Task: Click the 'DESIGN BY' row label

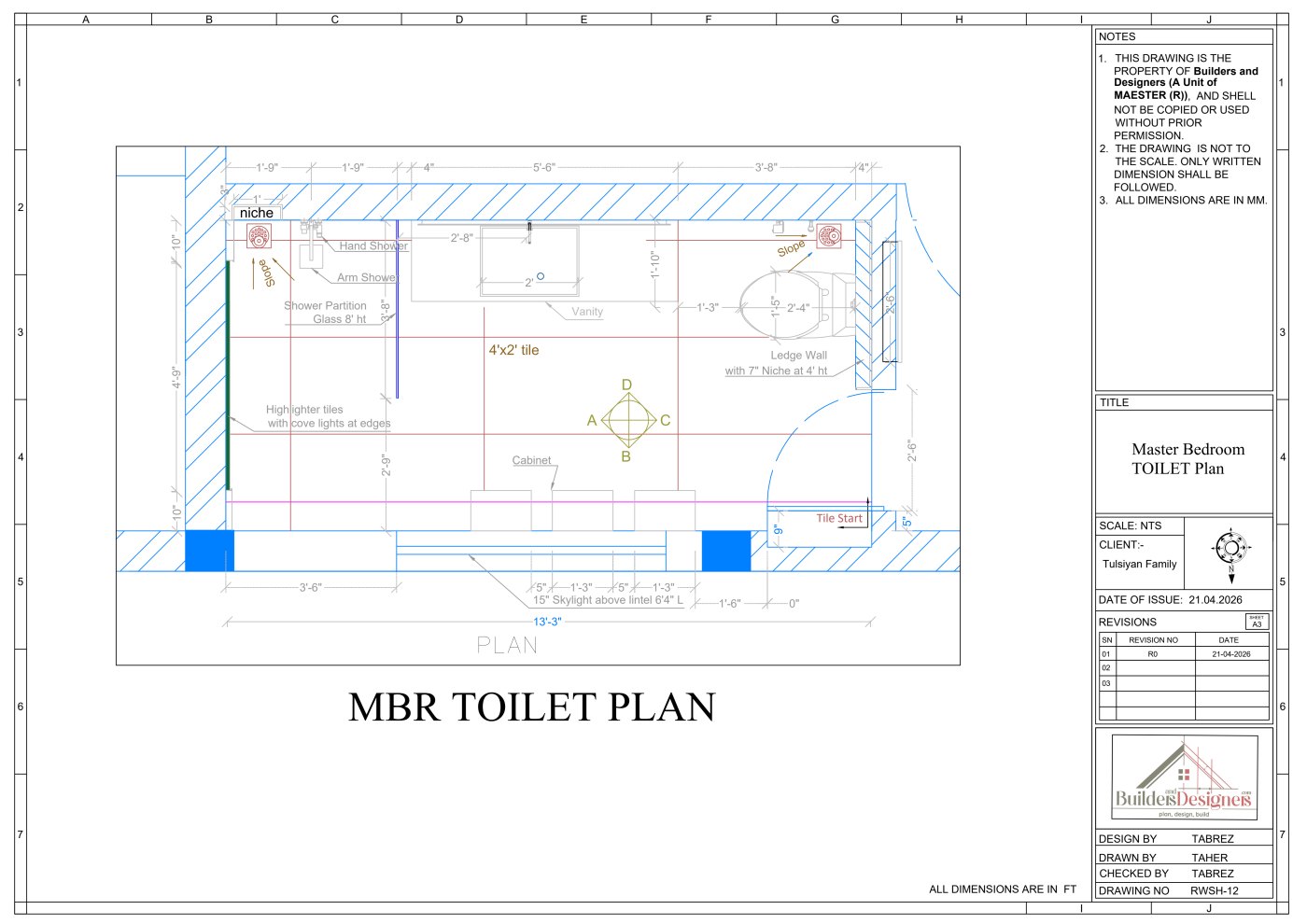Action: (x=1127, y=839)
